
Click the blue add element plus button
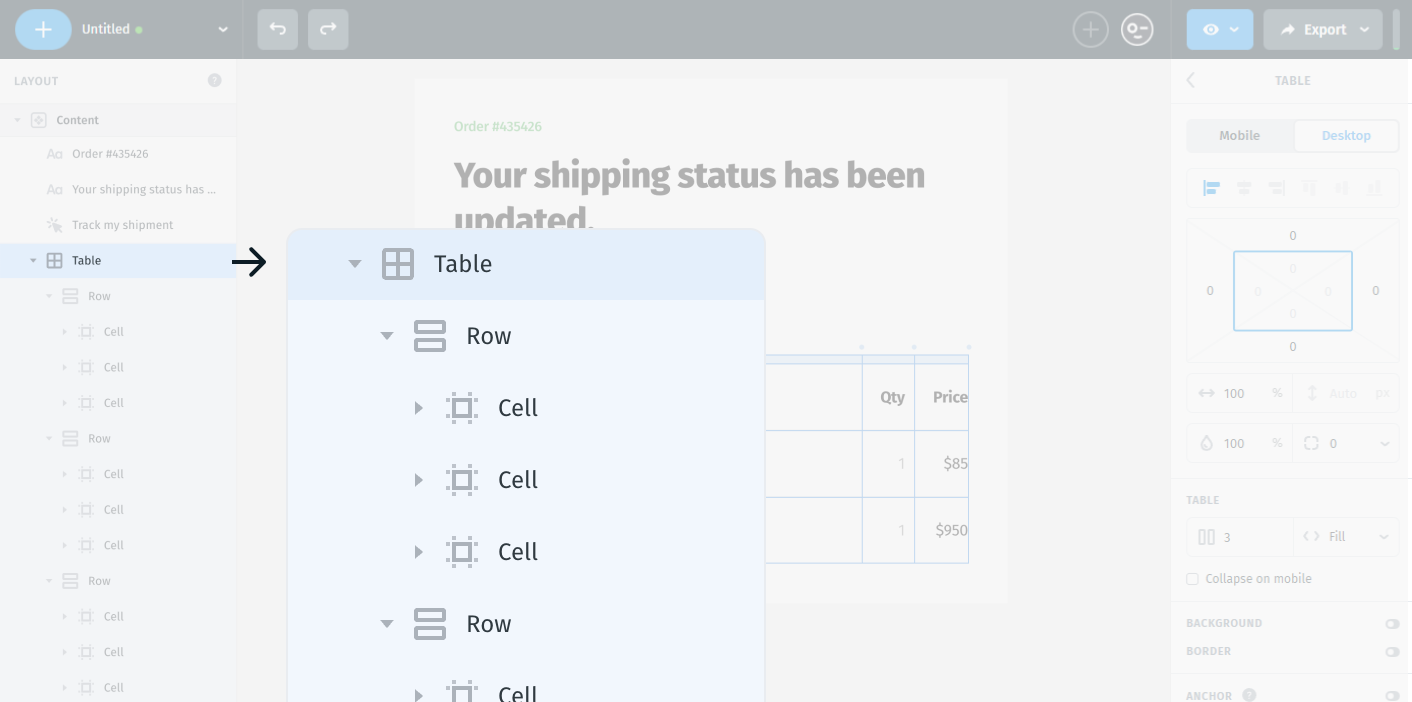click(x=43, y=30)
